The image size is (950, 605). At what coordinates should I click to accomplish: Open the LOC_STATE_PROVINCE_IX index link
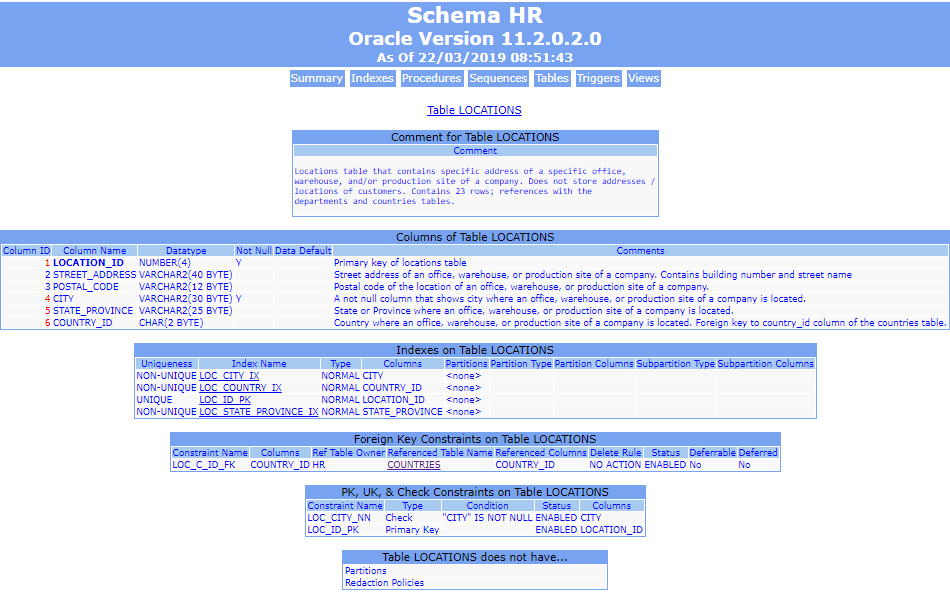click(258, 412)
